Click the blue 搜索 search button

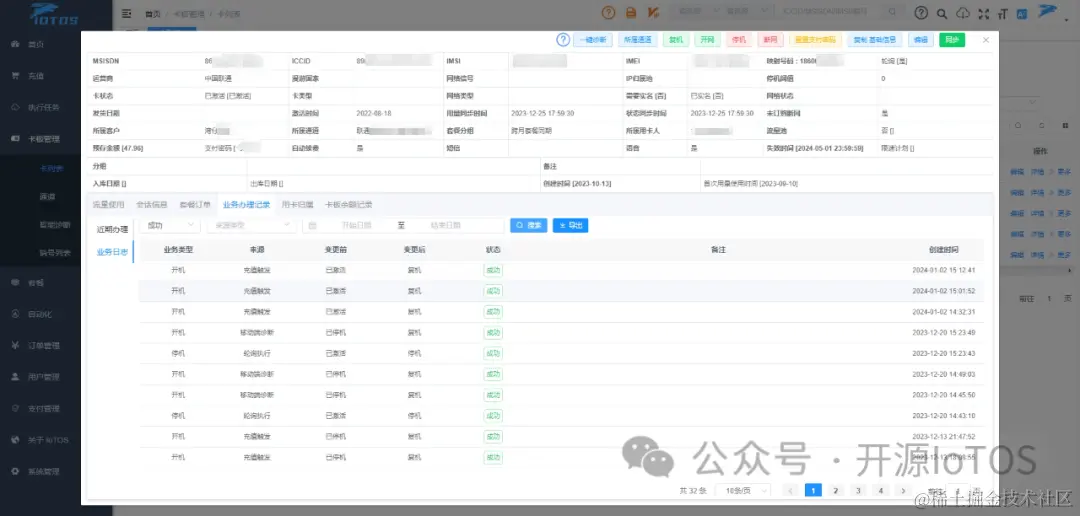(528, 225)
